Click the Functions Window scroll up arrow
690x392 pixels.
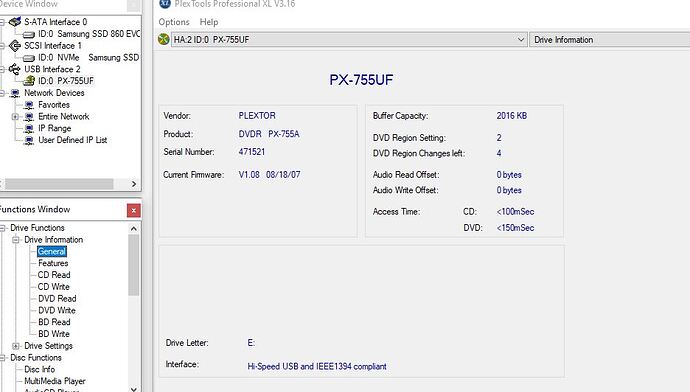134,228
